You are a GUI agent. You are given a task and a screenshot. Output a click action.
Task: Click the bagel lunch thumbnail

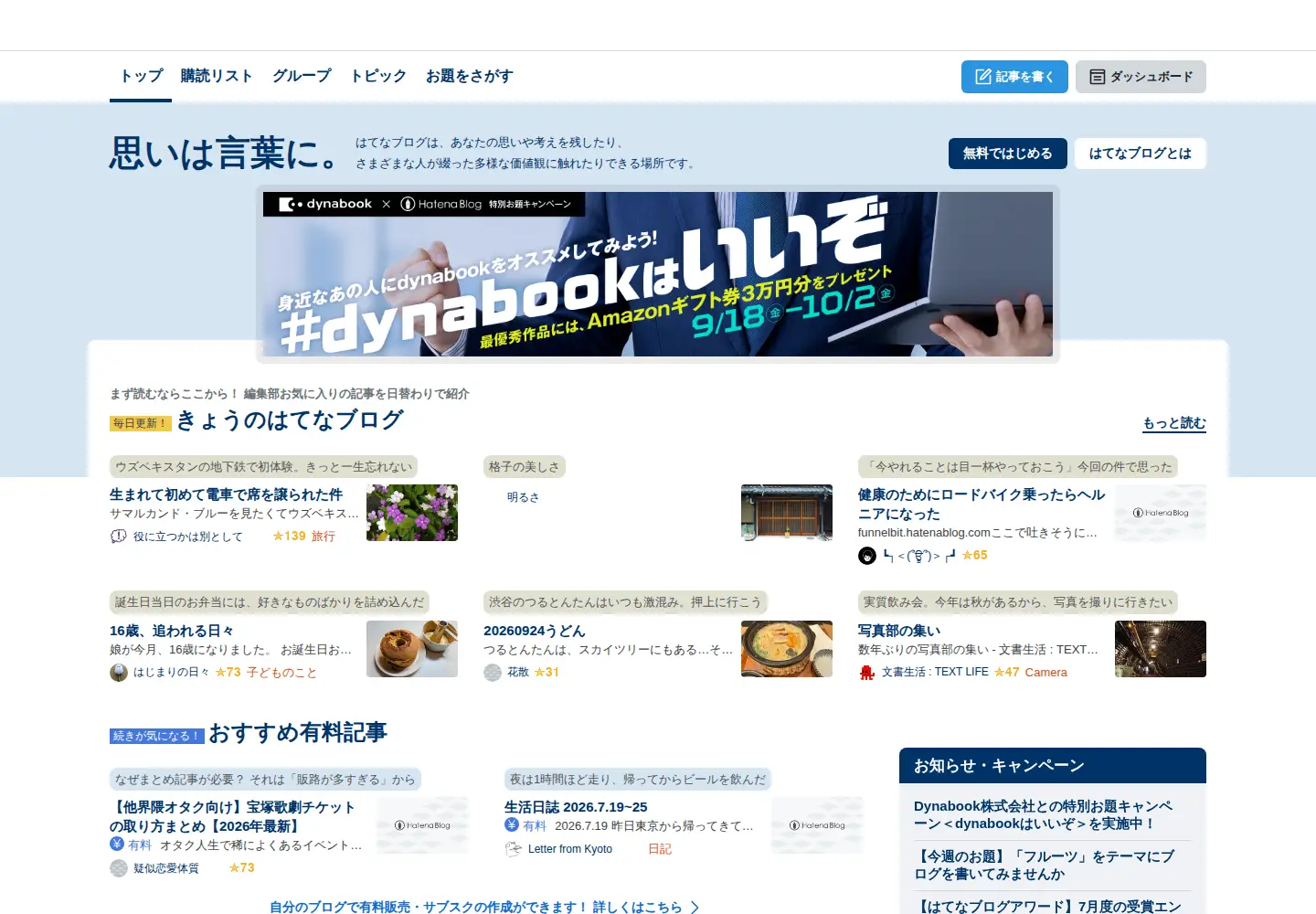(412, 649)
